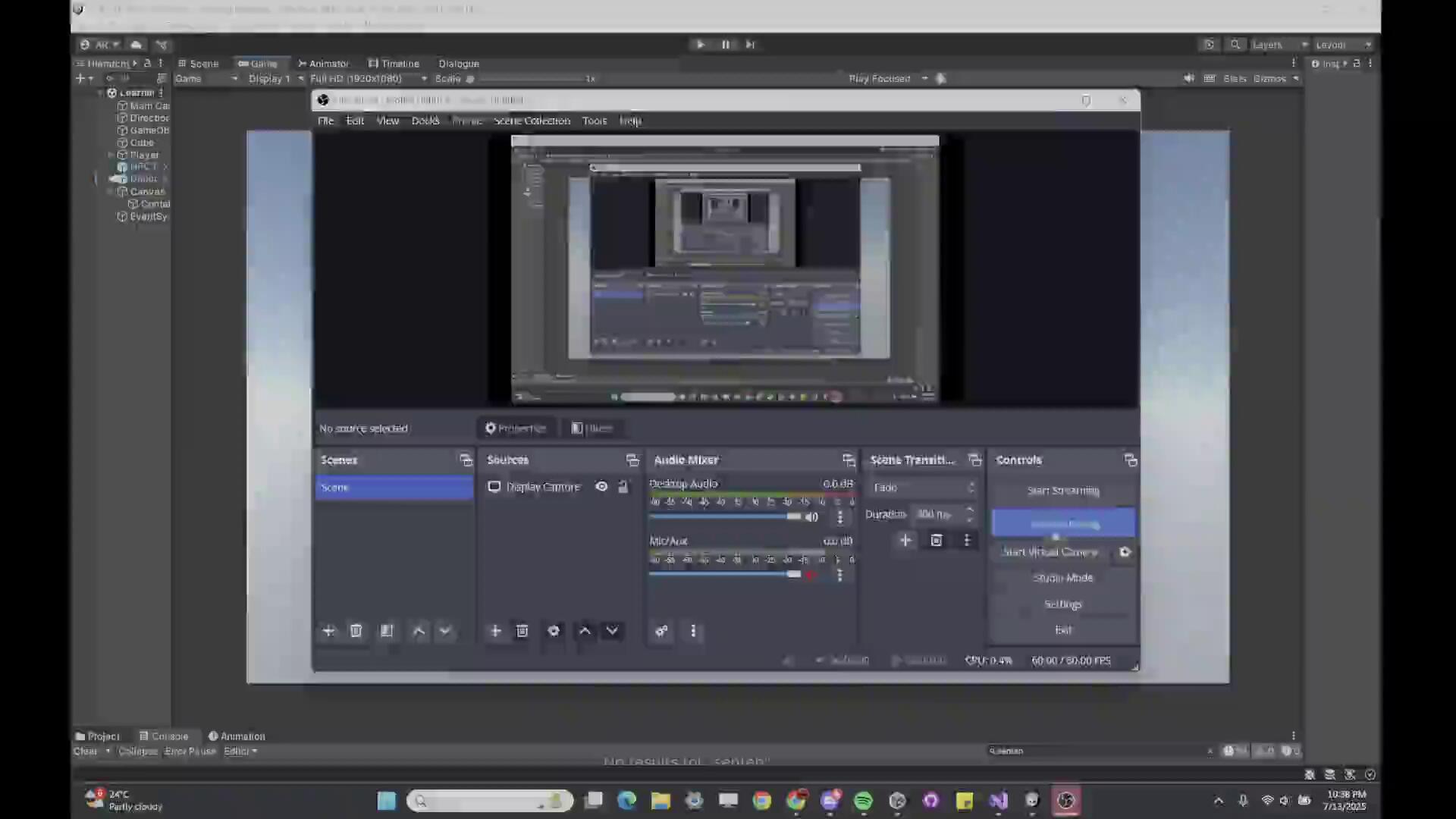The height and width of the screenshot is (819, 1456).
Task: Click the Remove Scene trash icon
Action: pyautogui.click(x=356, y=630)
